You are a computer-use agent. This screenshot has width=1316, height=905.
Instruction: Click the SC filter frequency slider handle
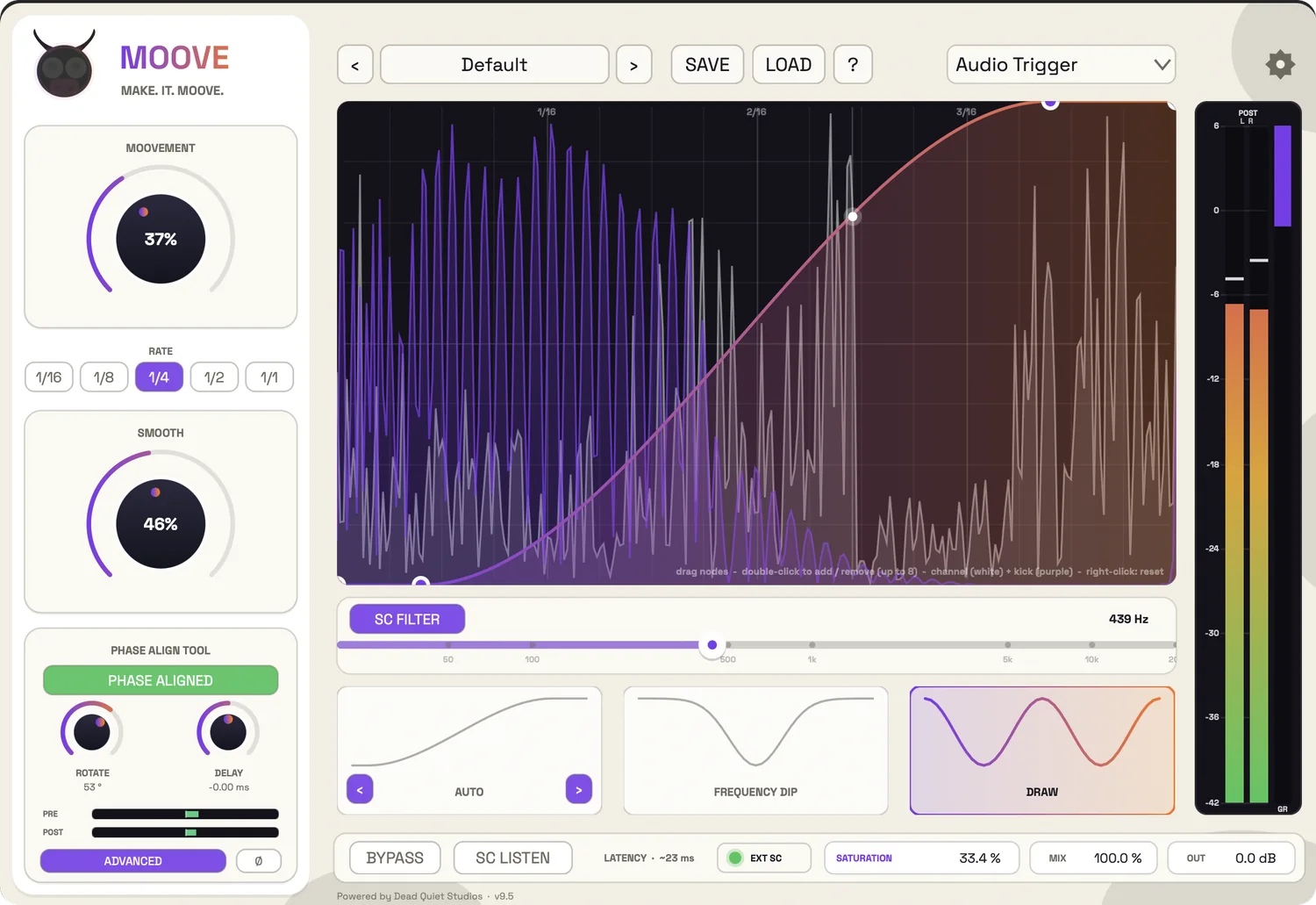712,645
